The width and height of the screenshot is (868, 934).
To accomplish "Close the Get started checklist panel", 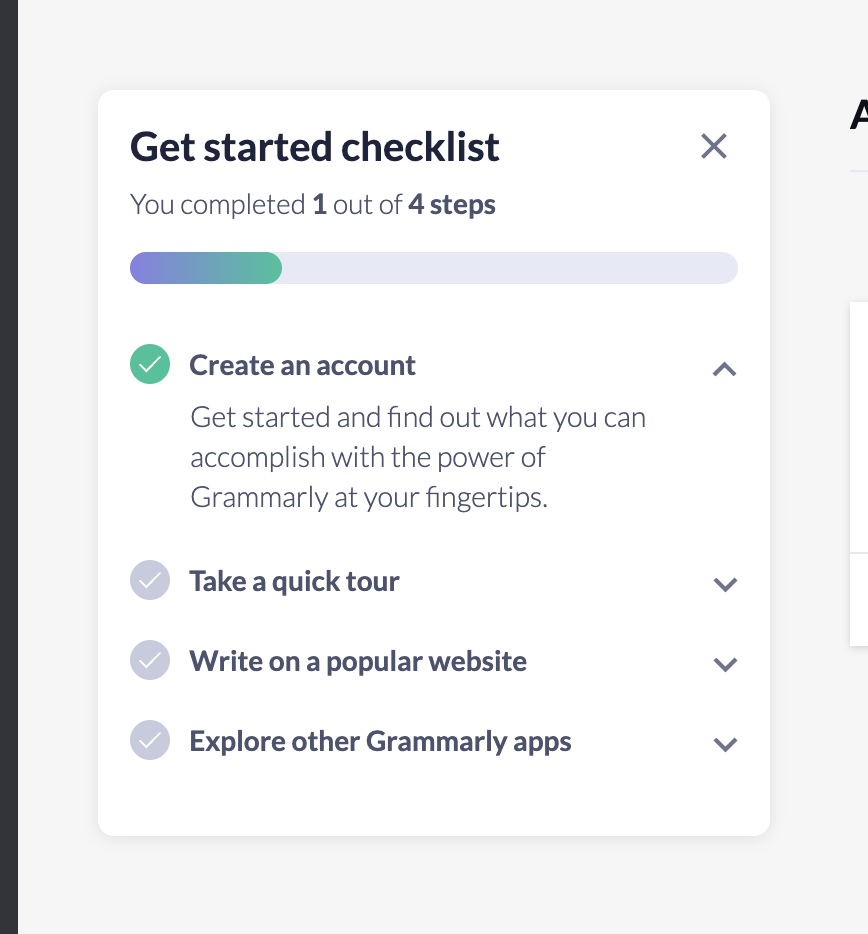I will [713, 147].
